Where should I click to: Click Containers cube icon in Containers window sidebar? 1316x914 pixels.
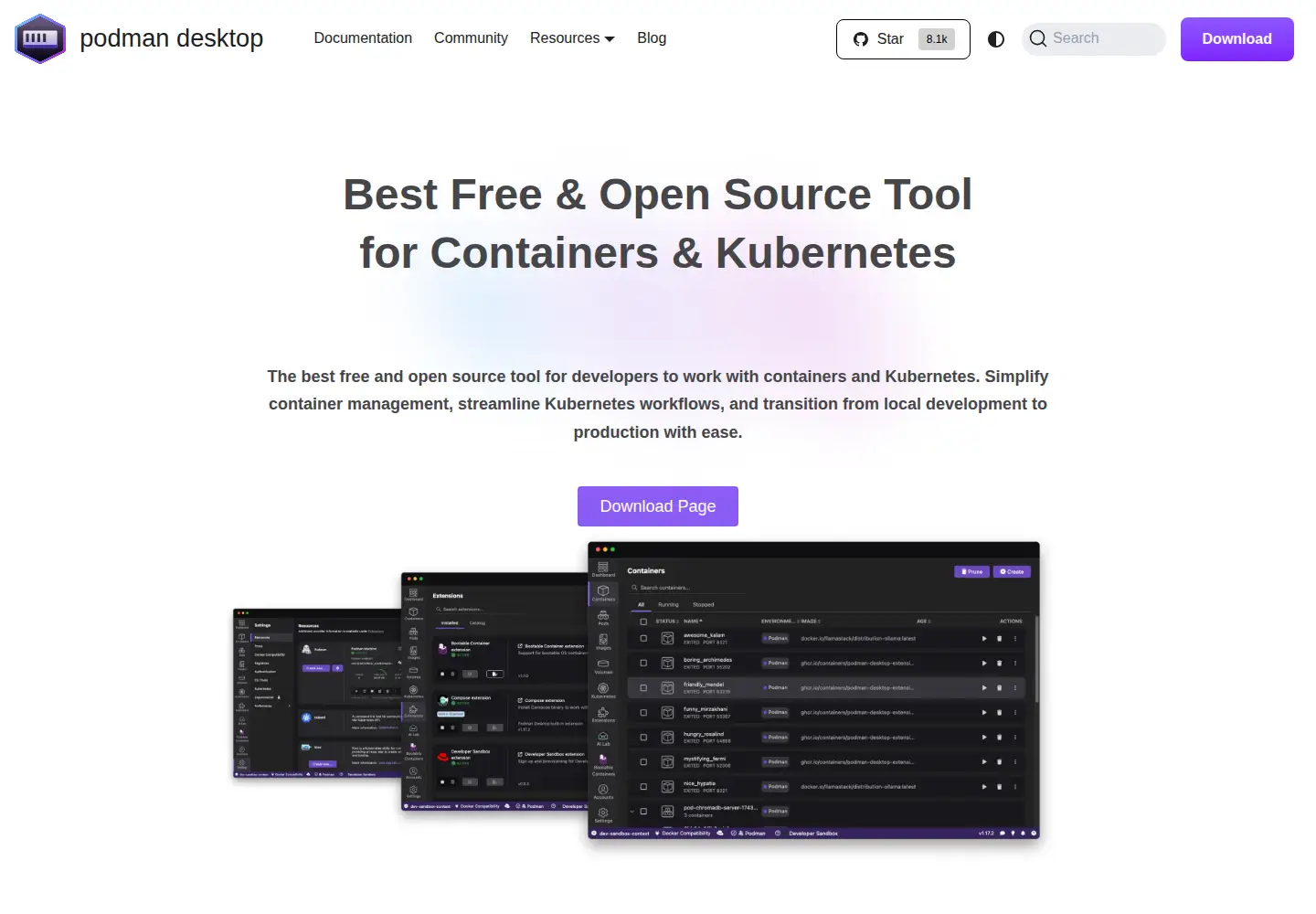coord(603,592)
